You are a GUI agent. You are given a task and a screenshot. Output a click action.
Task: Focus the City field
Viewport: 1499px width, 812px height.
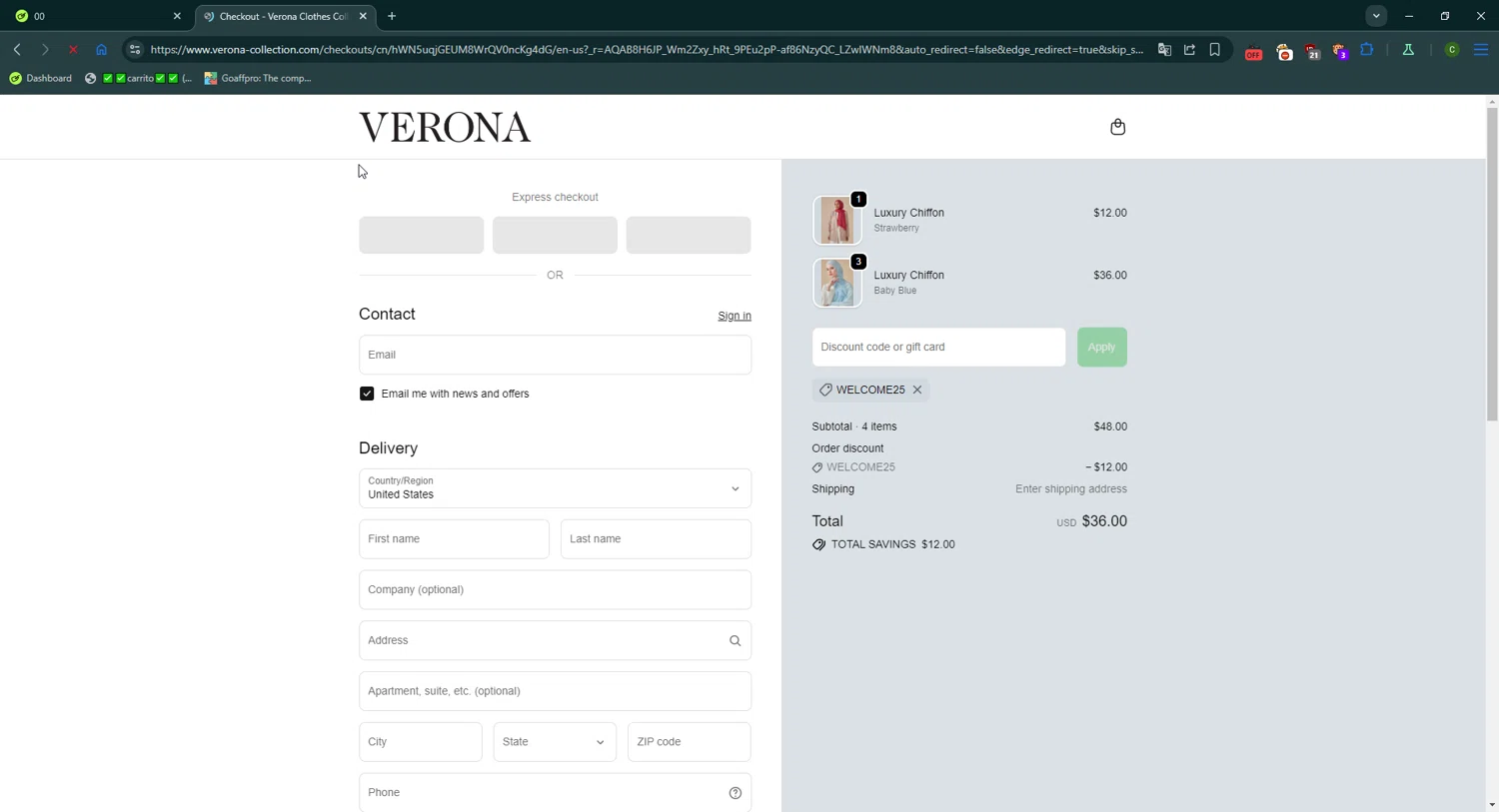tap(421, 742)
